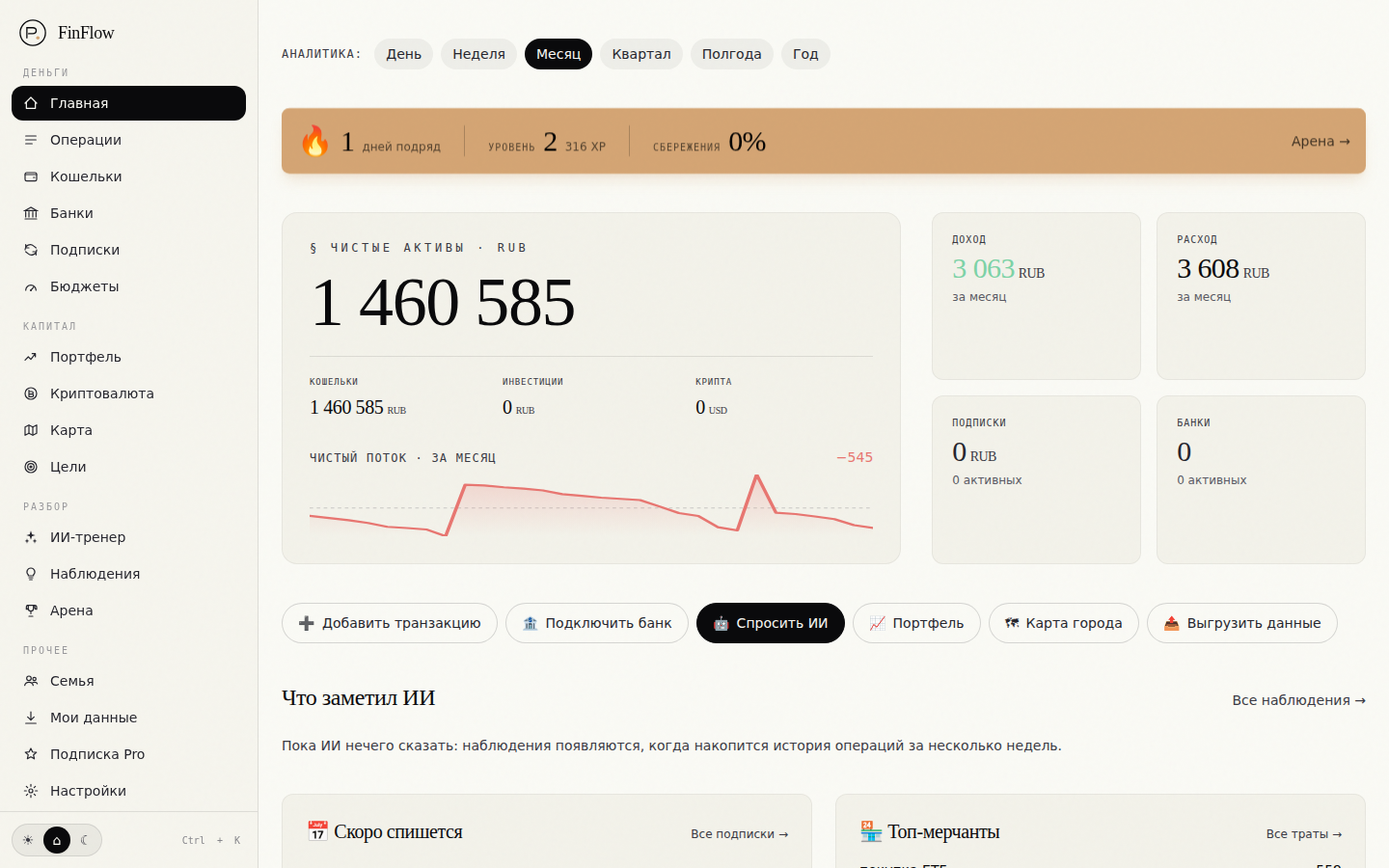Select the Месяц analytics period

[x=558, y=54]
